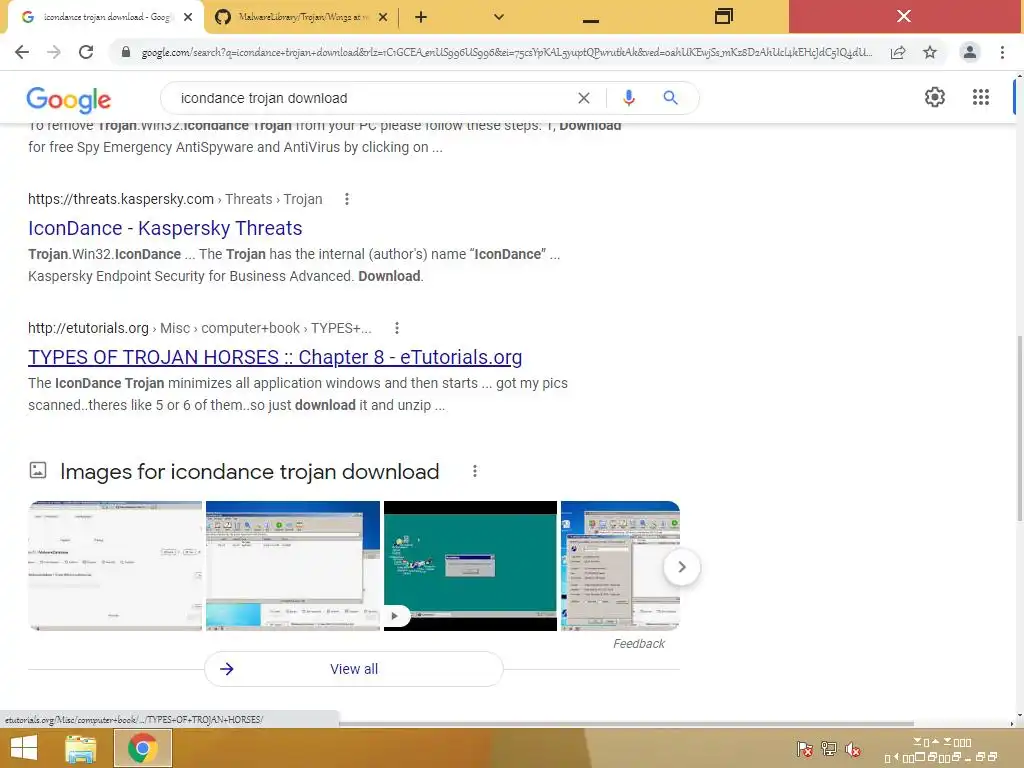Open the Chrome three-dot menu
Viewport: 1024px width, 768px height.
[1002, 52]
